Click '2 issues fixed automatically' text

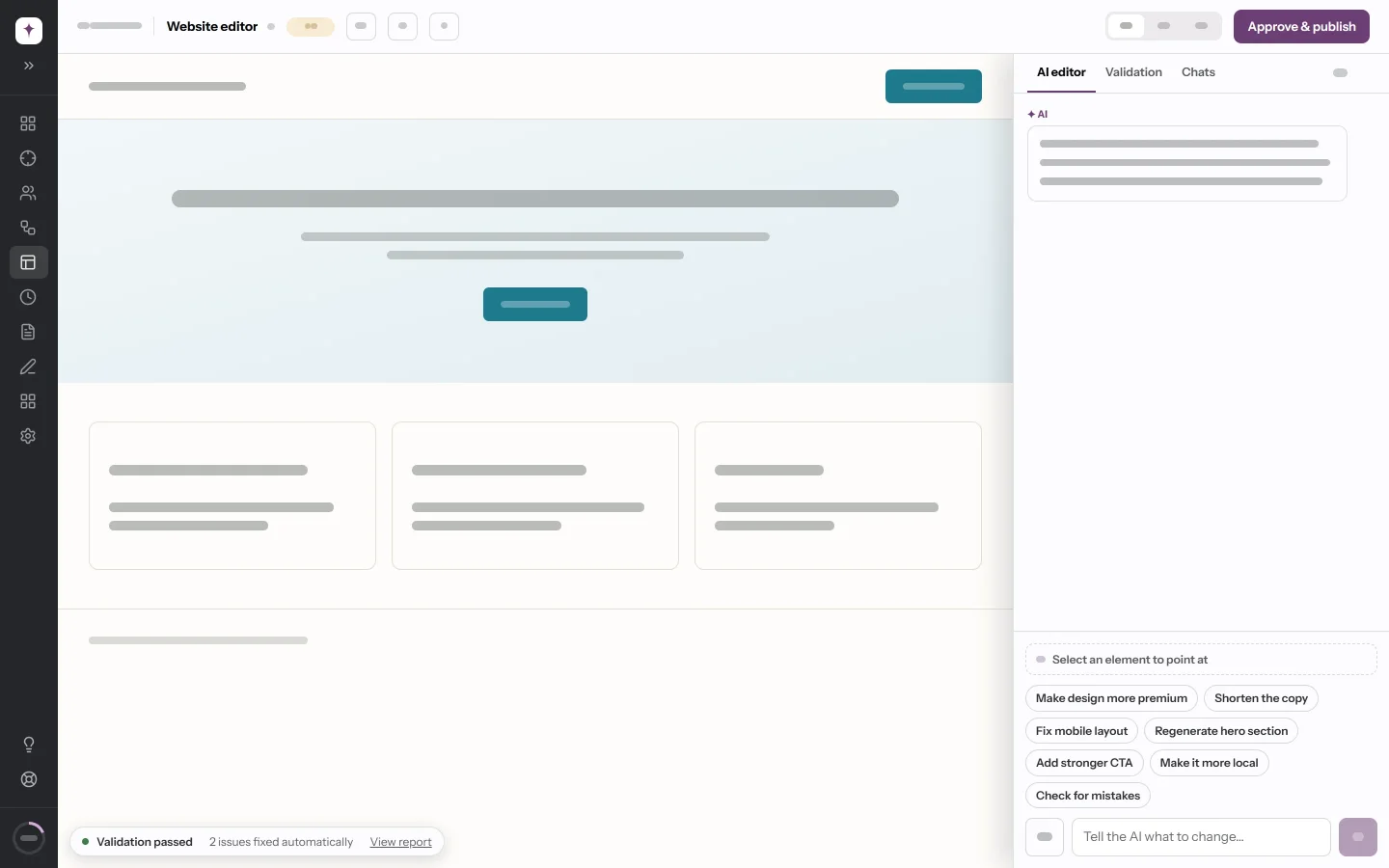281,842
